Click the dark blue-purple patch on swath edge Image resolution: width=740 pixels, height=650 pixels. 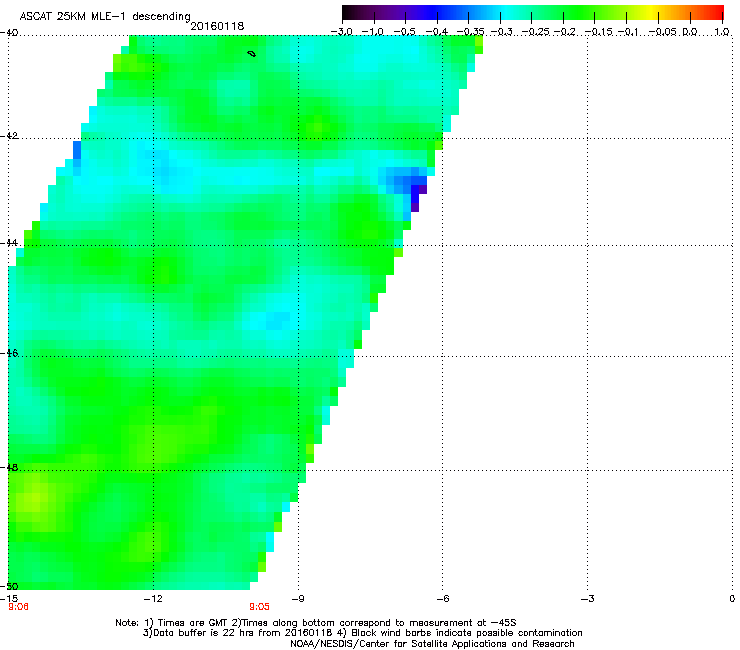(x=416, y=194)
